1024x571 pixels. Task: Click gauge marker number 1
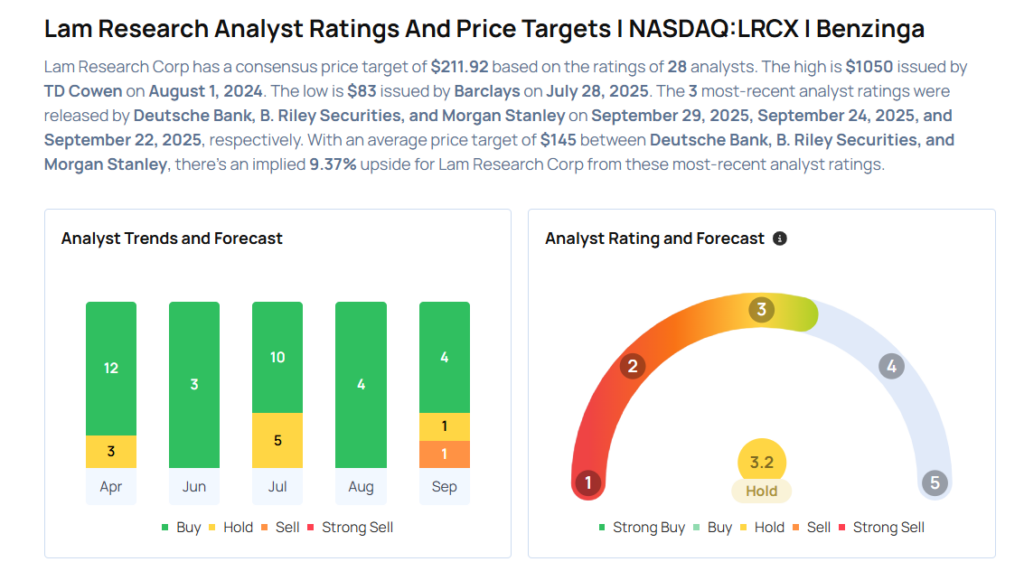(x=588, y=484)
